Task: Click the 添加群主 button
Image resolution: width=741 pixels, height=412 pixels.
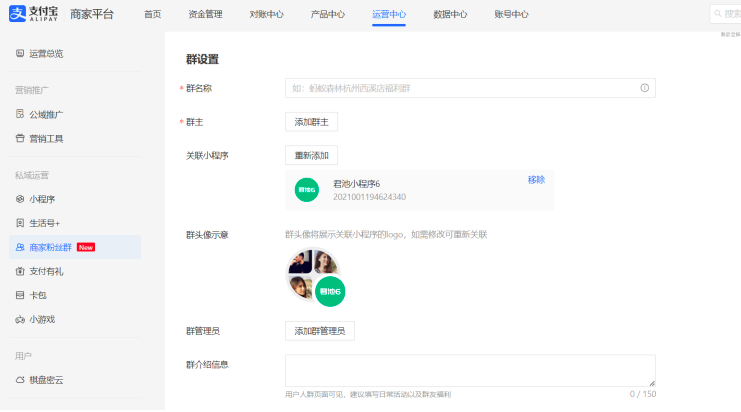Action: 311,122
